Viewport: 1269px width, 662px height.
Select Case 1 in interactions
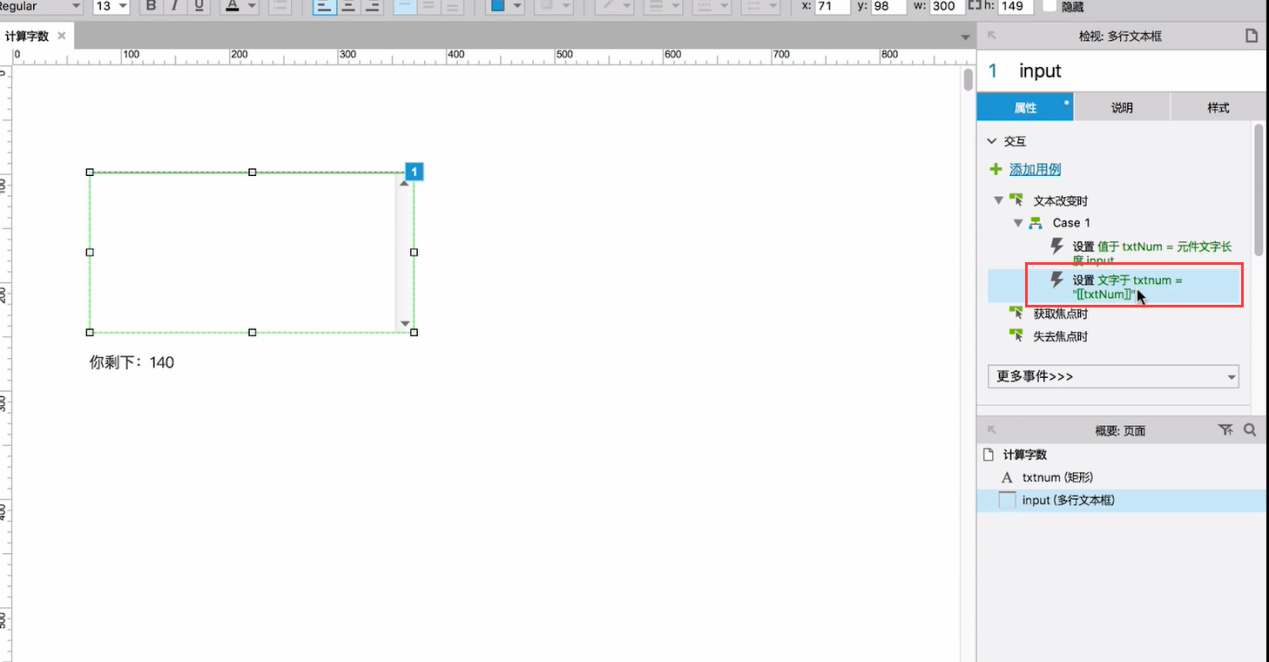tap(1071, 223)
